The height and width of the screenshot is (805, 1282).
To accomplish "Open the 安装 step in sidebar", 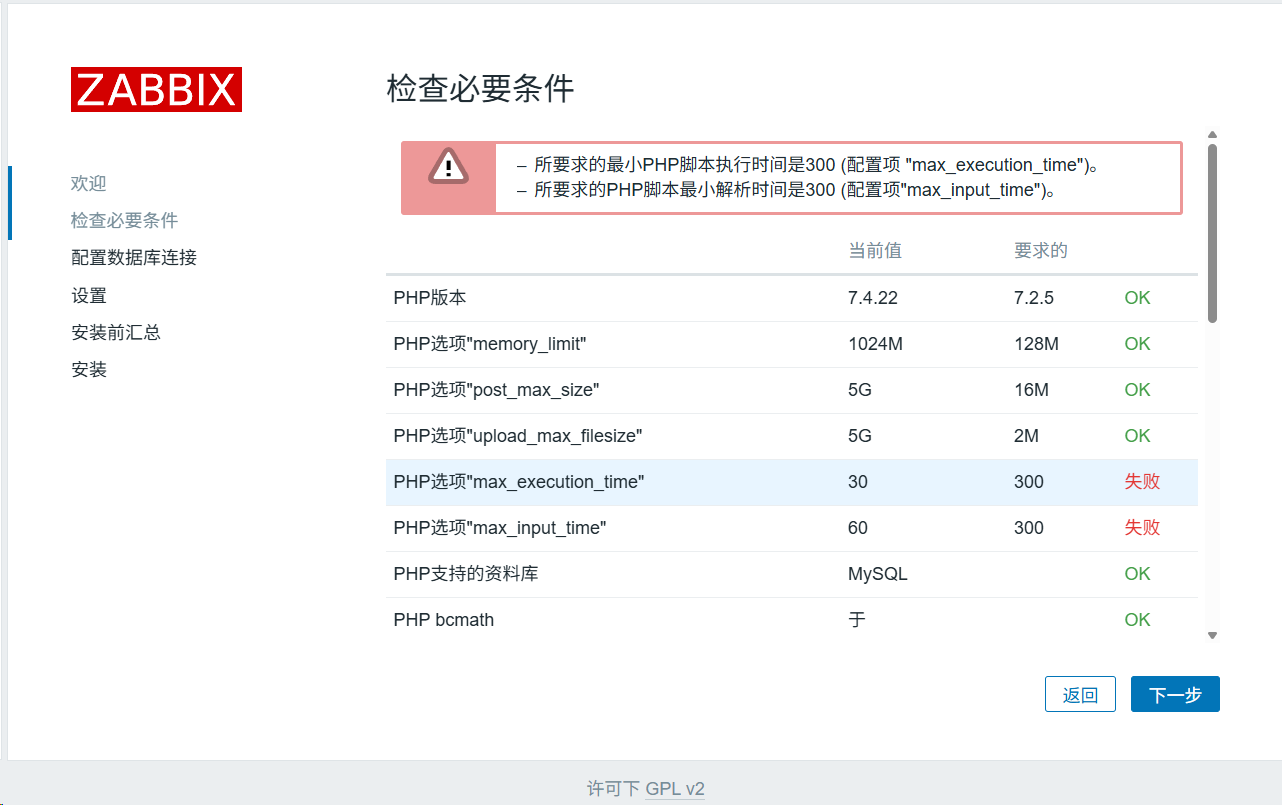I will tap(89, 370).
